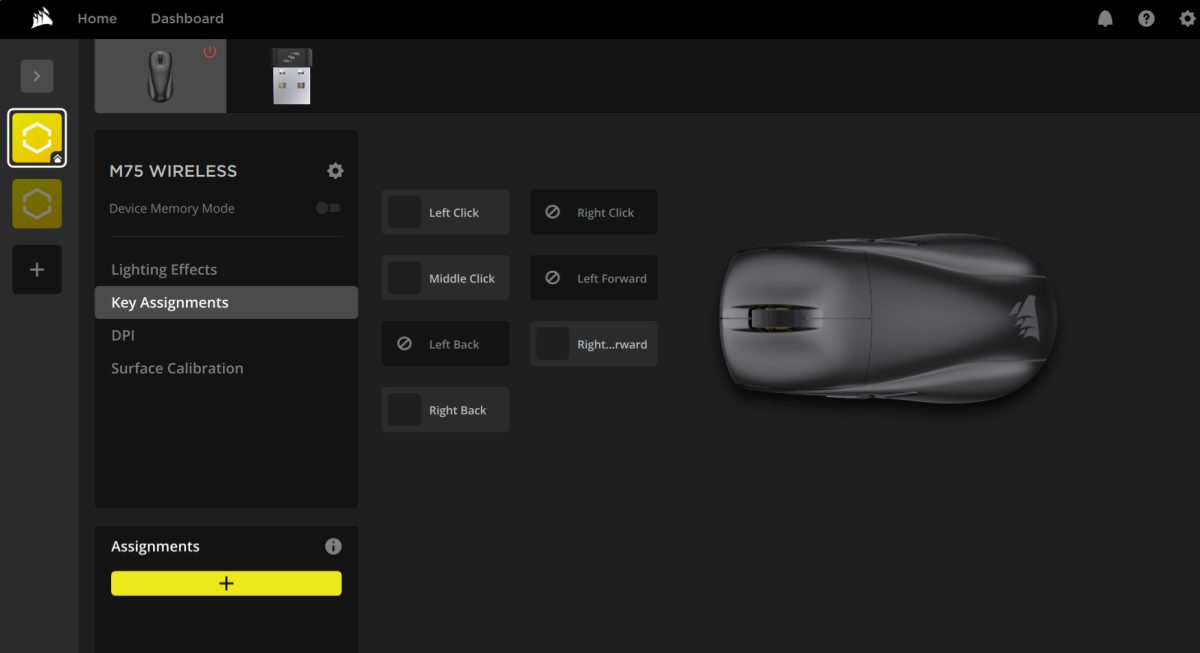Click the Assignments panel heading
Image resolution: width=1200 pixels, height=653 pixels.
[155, 546]
